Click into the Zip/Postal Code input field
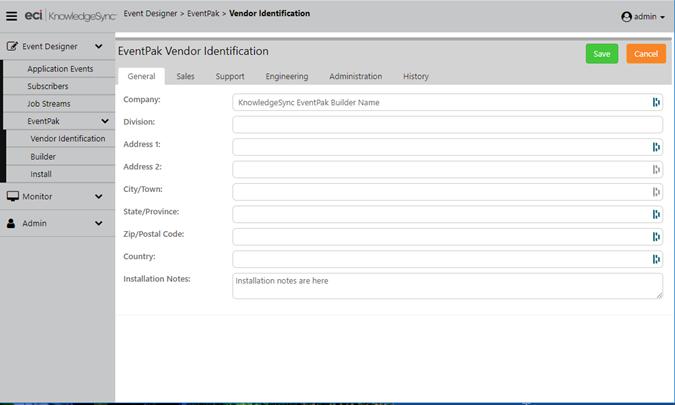Screen dimensions: 675x405 pyautogui.click(x=447, y=237)
